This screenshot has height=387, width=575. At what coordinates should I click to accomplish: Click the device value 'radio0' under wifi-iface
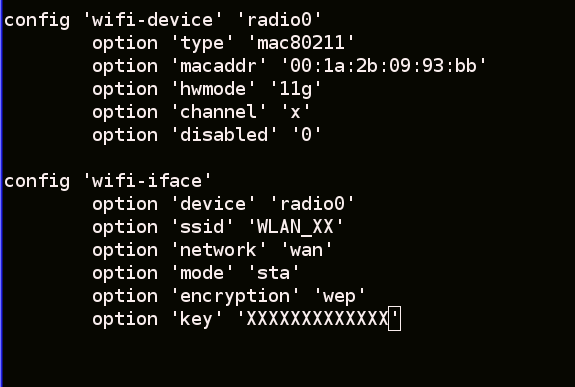tap(312, 204)
